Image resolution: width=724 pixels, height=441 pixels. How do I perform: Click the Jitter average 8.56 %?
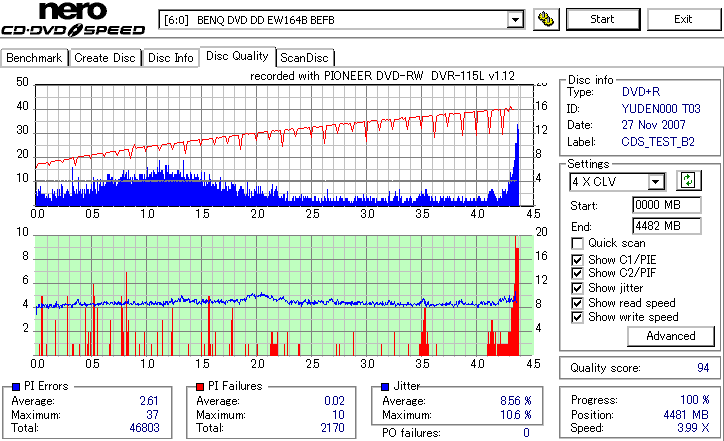[x=516, y=401]
